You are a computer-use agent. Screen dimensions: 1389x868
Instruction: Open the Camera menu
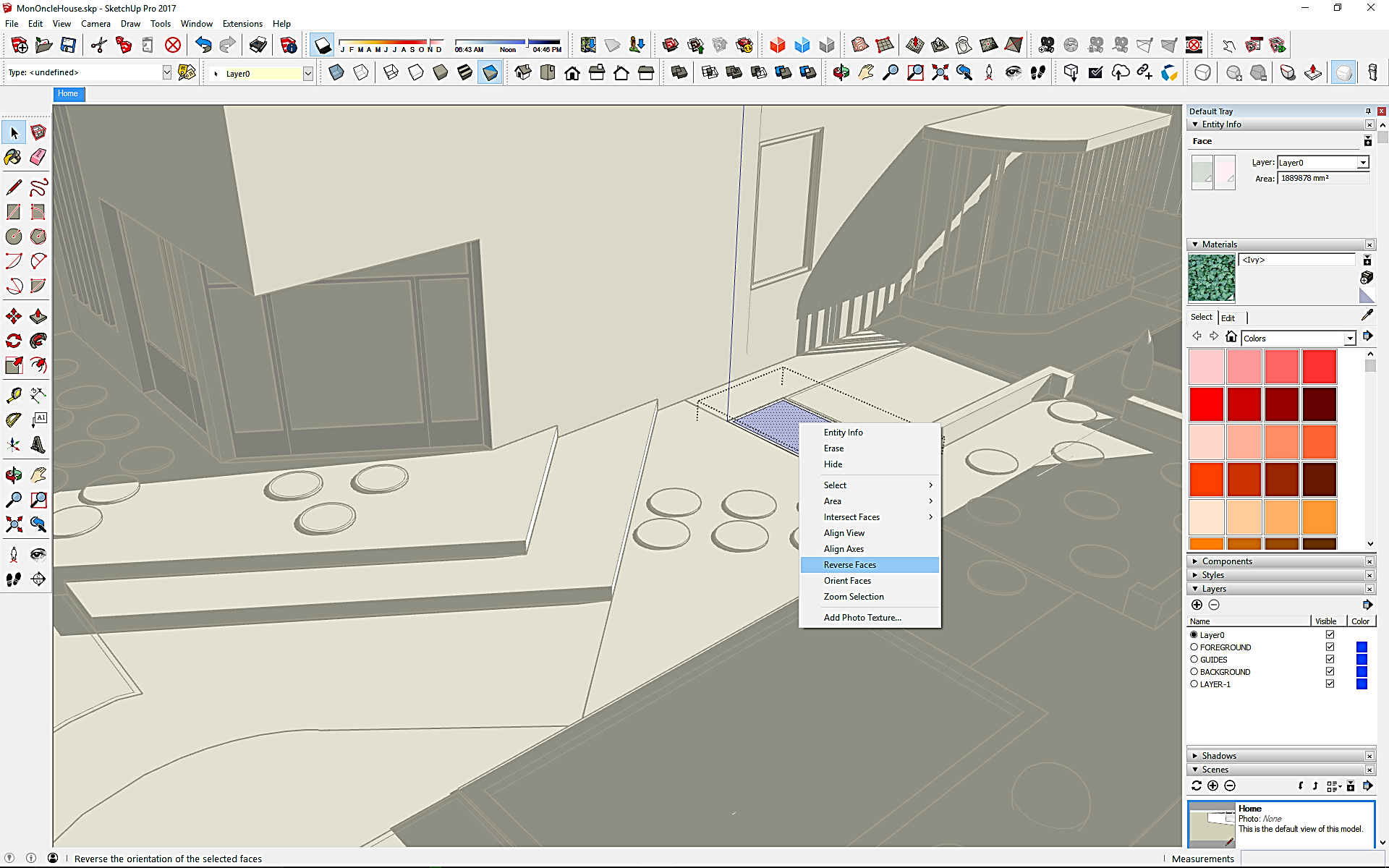pyautogui.click(x=95, y=24)
